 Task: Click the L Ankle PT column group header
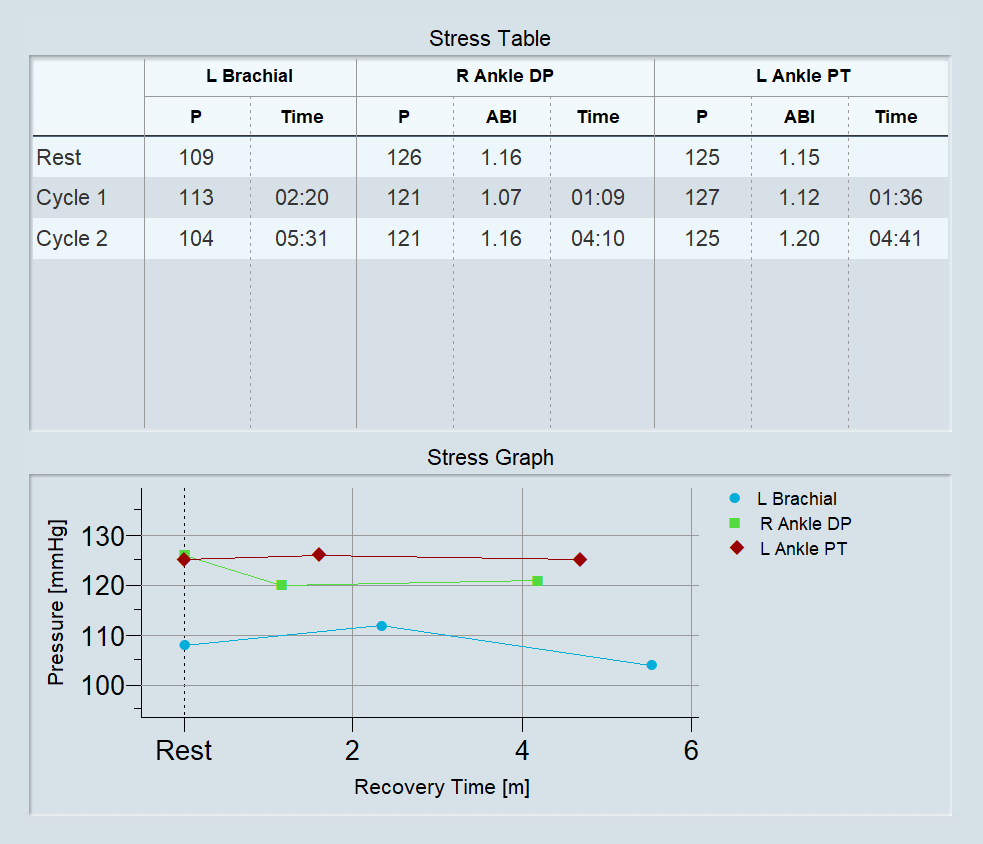click(803, 76)
